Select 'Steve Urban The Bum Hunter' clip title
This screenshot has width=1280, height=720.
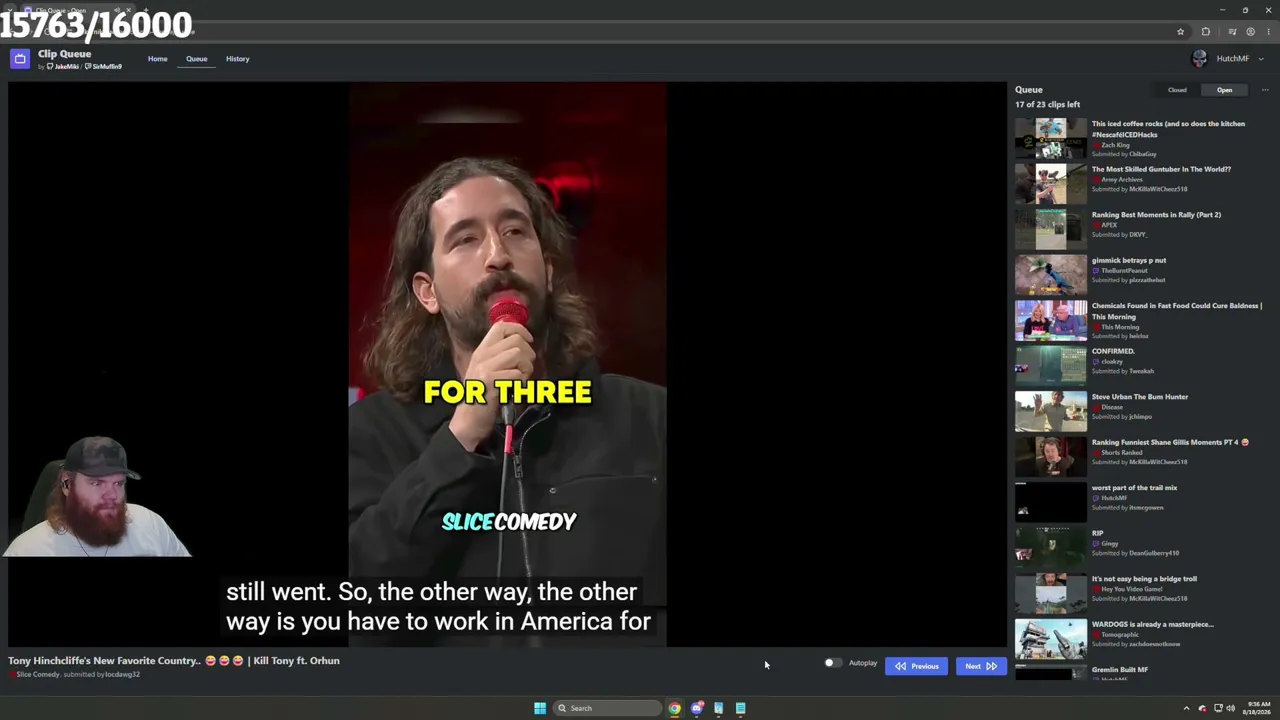[x=1140, y=397]
